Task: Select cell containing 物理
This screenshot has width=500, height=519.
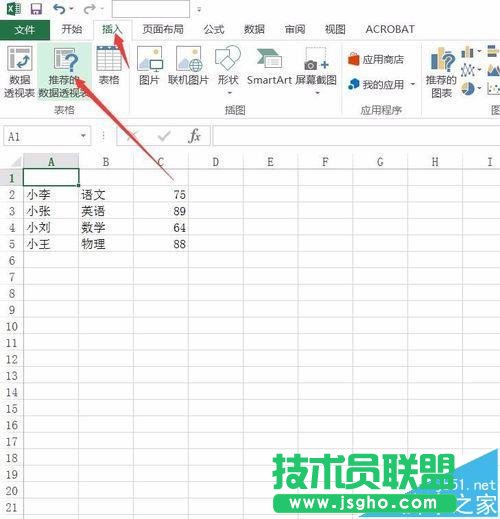Action: 106,244
